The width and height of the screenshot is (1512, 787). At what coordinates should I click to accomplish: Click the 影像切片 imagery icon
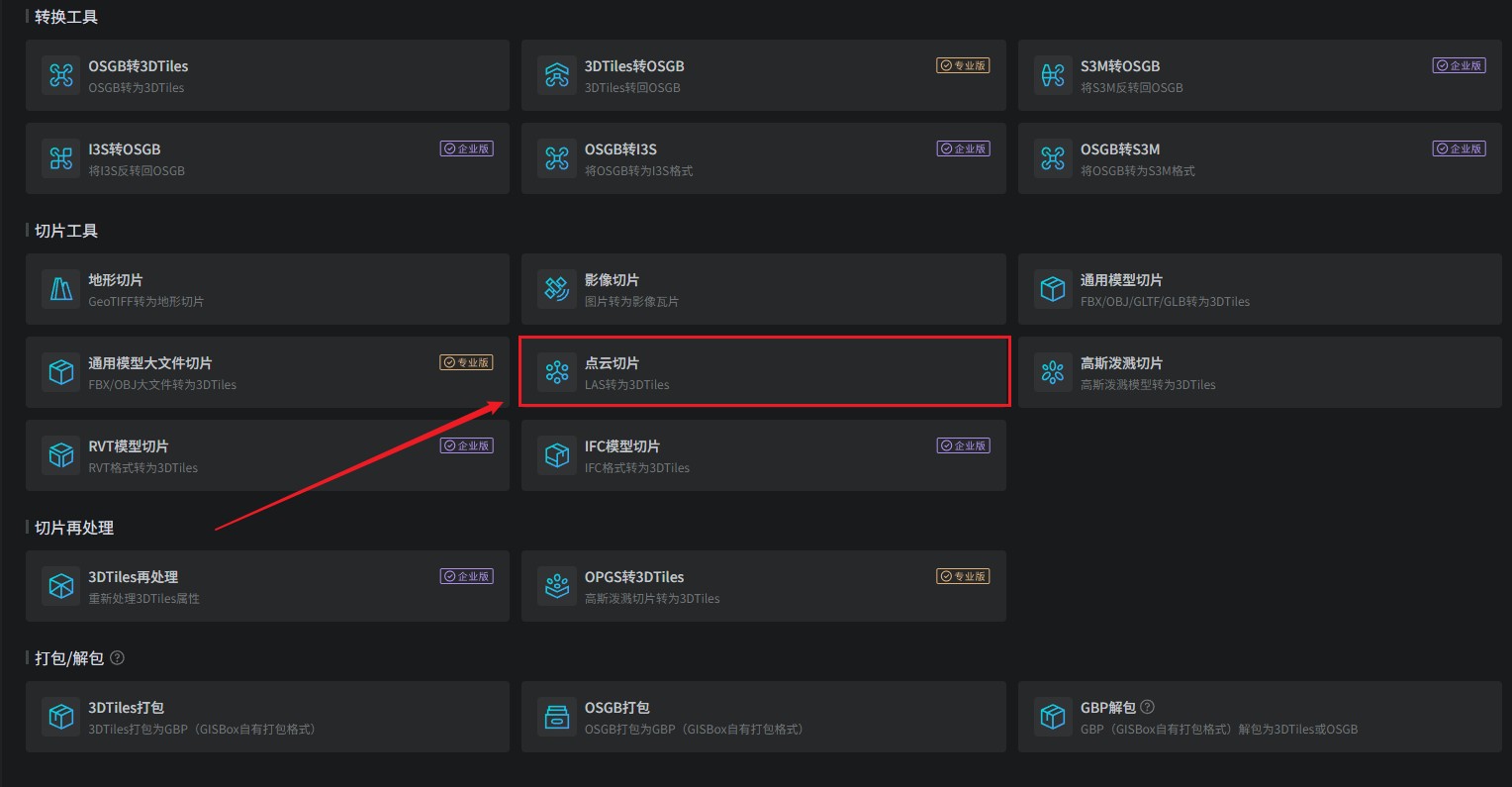pyautogui.click(x=557, y=289)
